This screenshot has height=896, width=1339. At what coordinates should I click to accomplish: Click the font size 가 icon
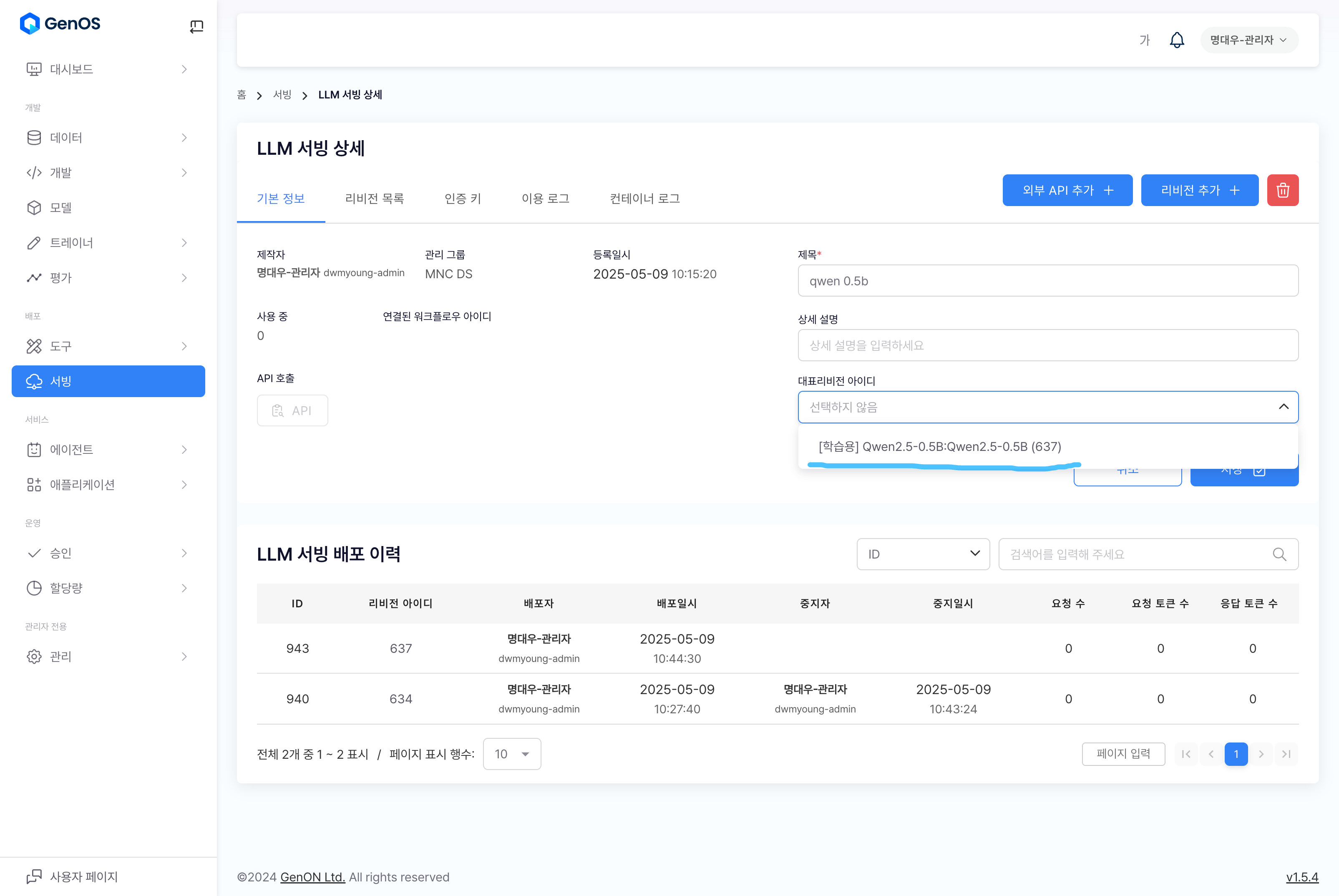pyautogui.click(x=1144, y=40)
